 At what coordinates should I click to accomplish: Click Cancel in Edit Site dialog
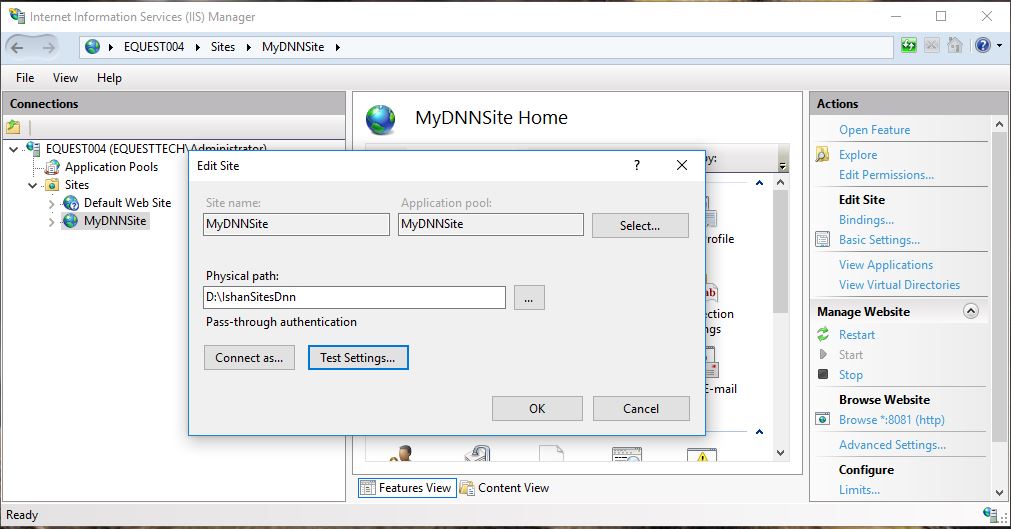pyautogui.click(x=641, y=408)
